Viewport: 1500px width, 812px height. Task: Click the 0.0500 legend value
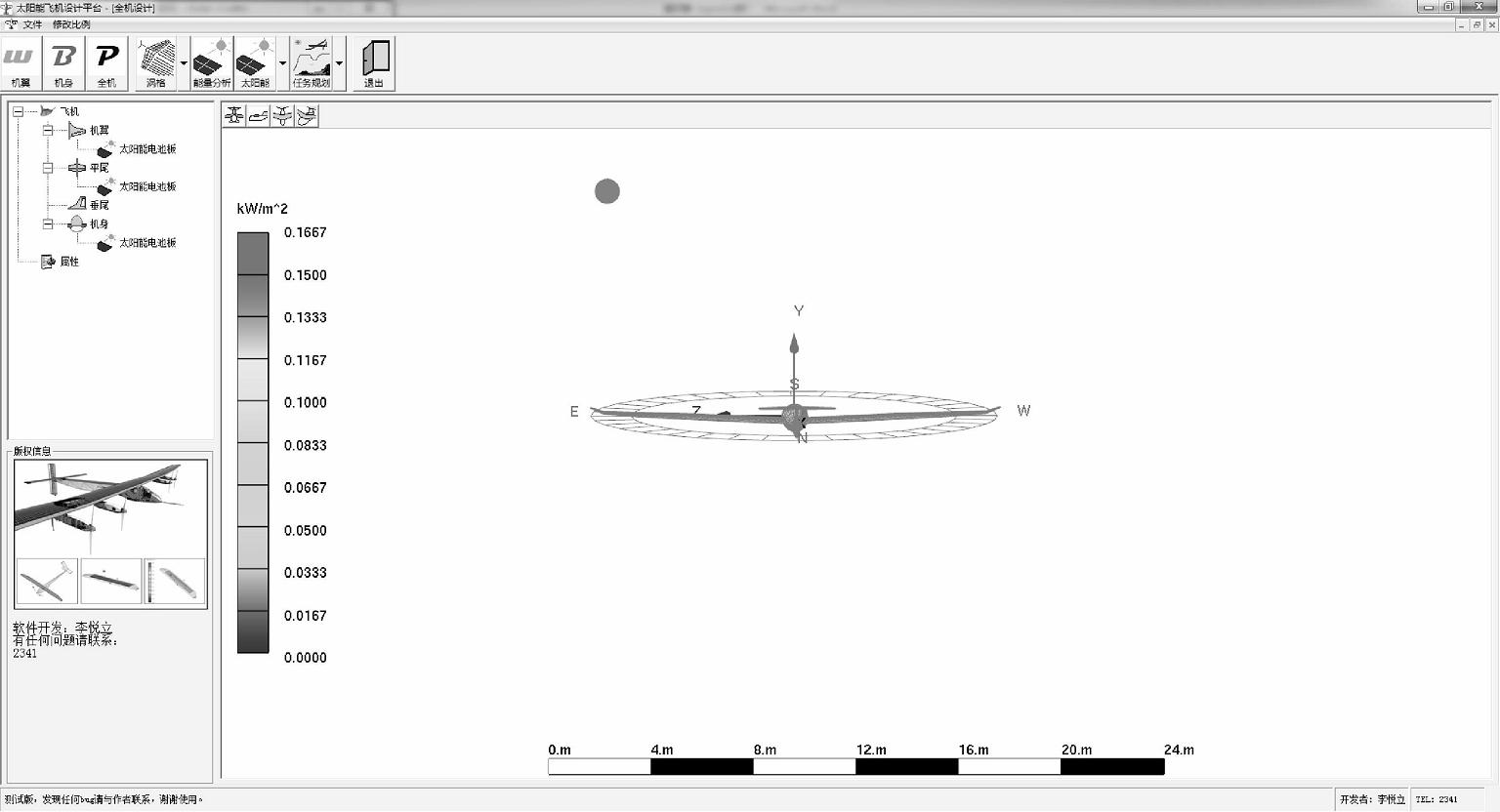point(306,530)
